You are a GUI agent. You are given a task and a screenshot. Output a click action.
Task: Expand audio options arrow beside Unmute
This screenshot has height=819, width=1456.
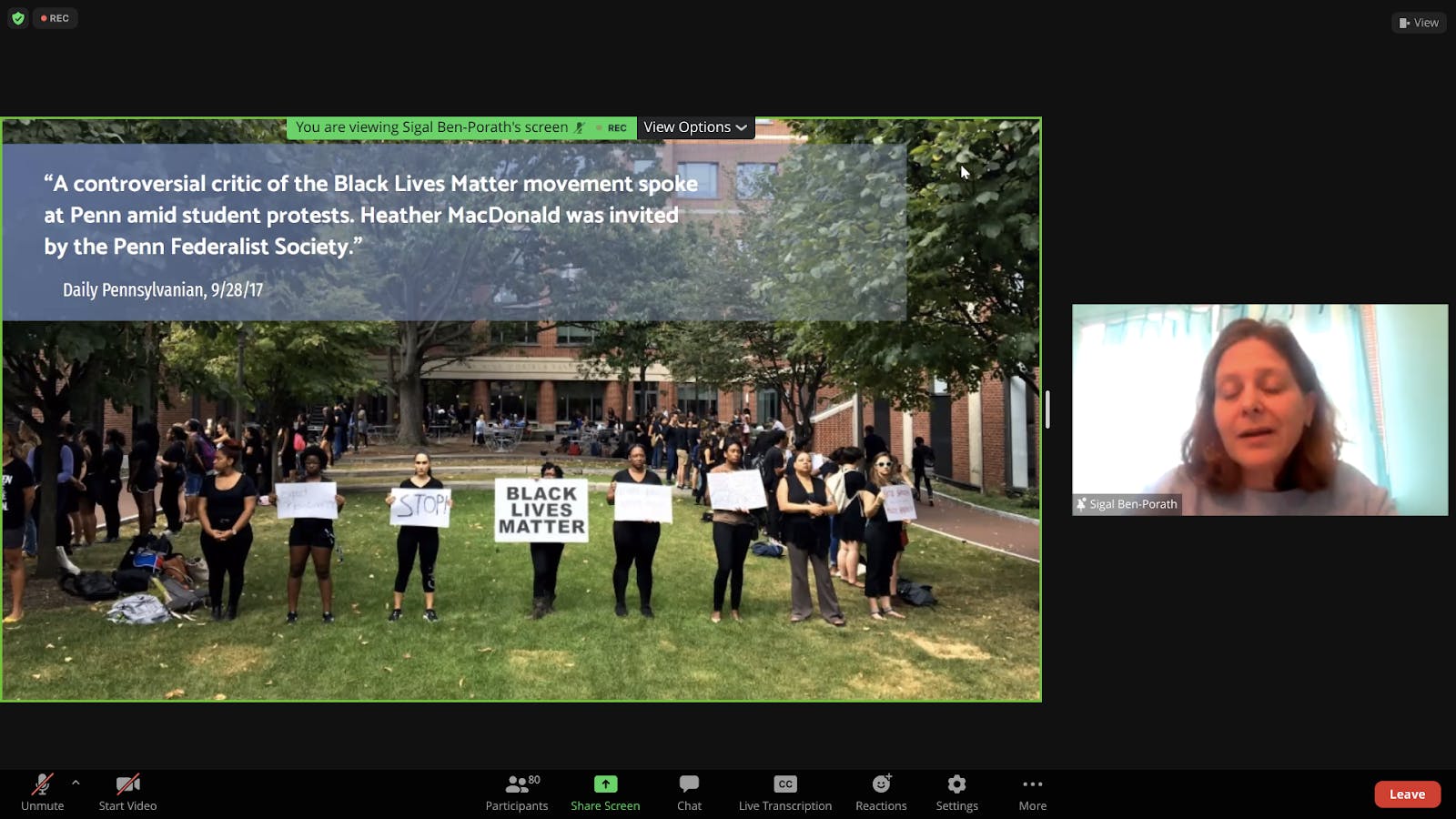(76, 783)
